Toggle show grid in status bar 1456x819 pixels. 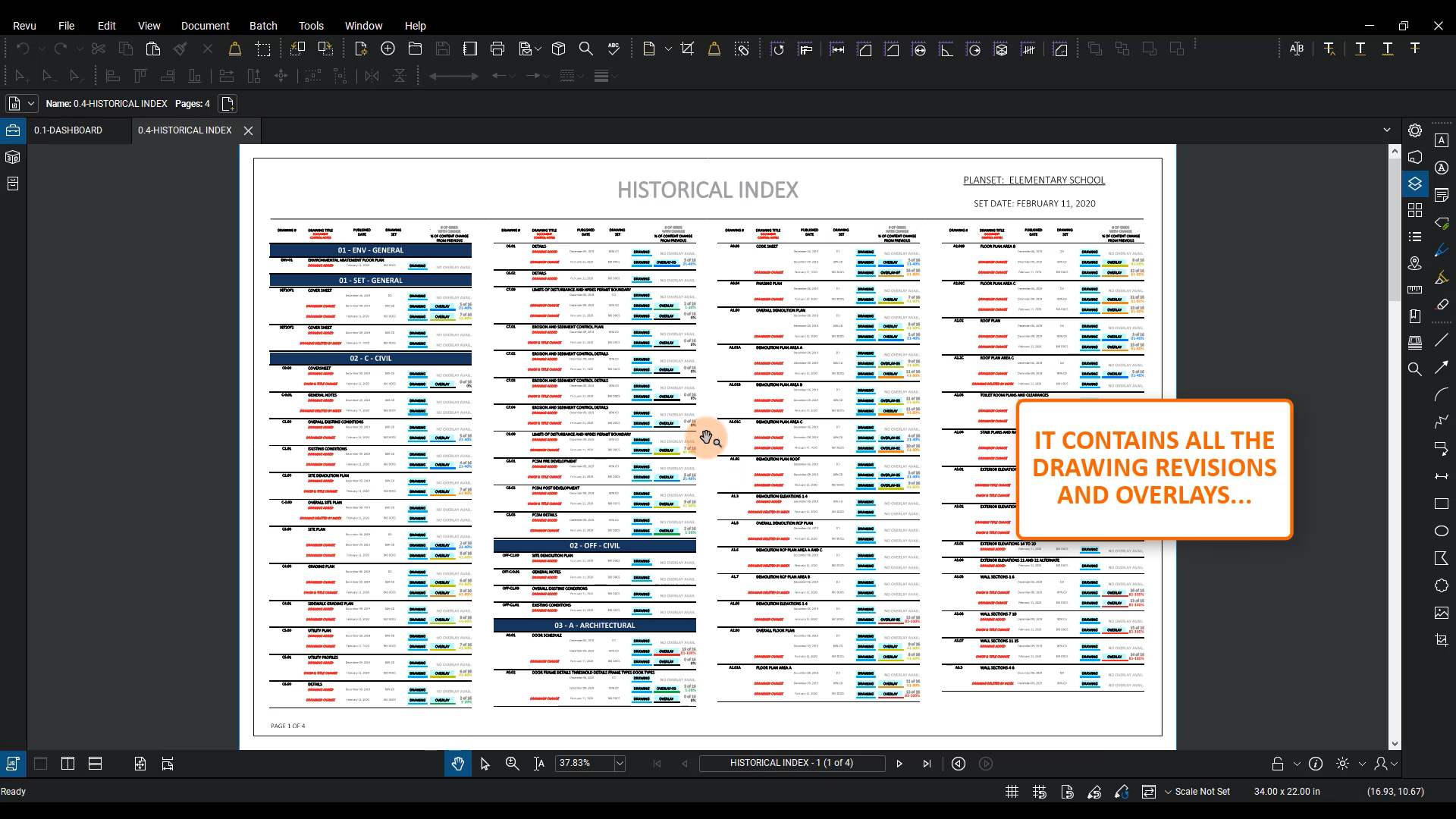click(1012, 792)
